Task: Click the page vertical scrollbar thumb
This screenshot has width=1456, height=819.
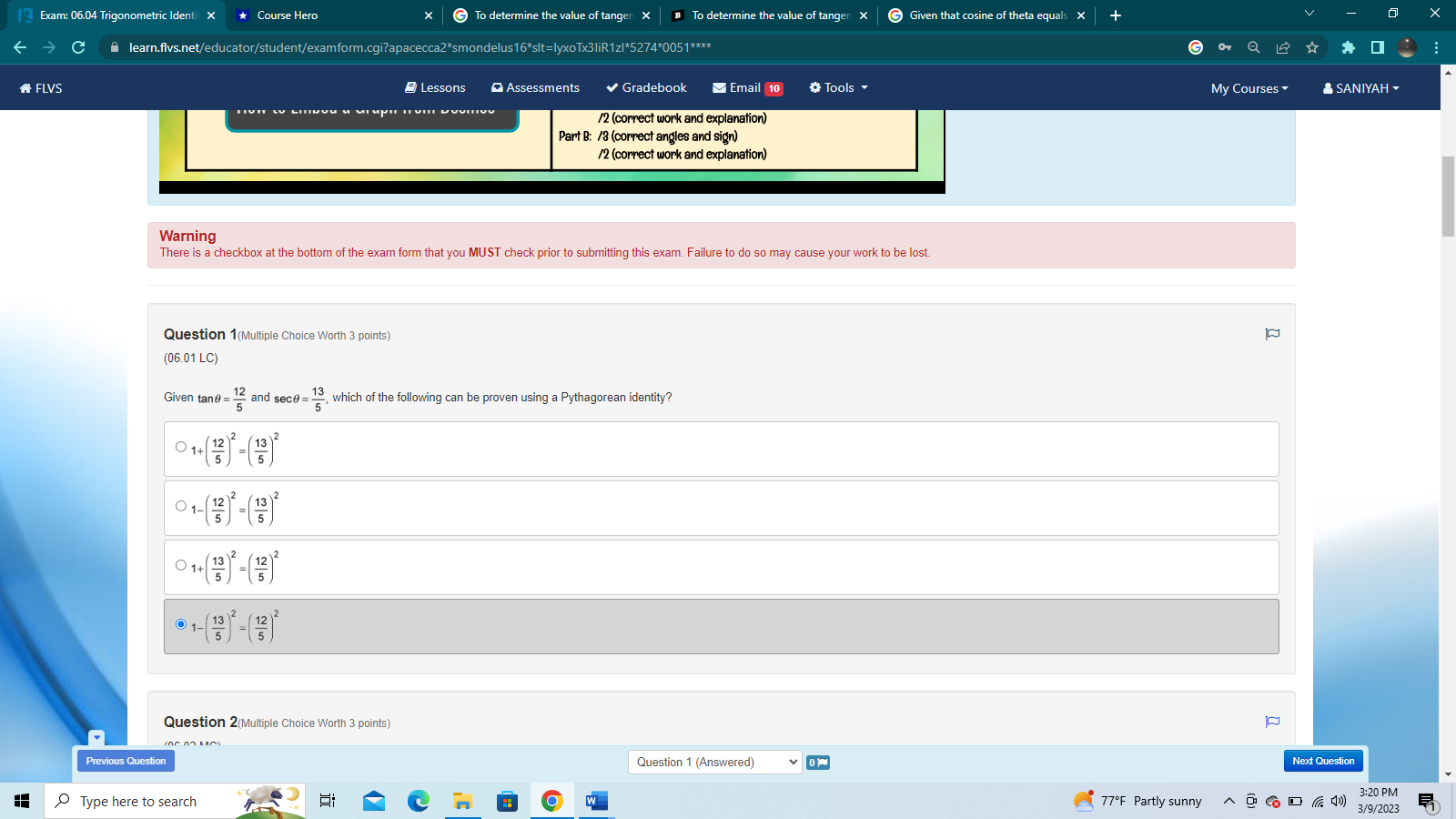Action: [x=1448, y=196]
